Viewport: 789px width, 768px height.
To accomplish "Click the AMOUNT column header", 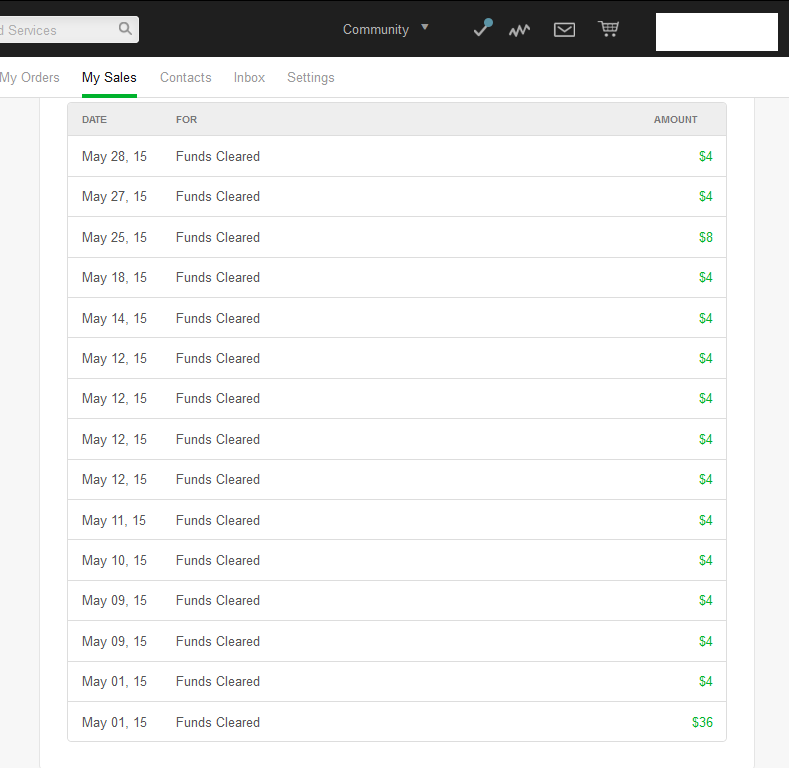I will coord(675,119).
